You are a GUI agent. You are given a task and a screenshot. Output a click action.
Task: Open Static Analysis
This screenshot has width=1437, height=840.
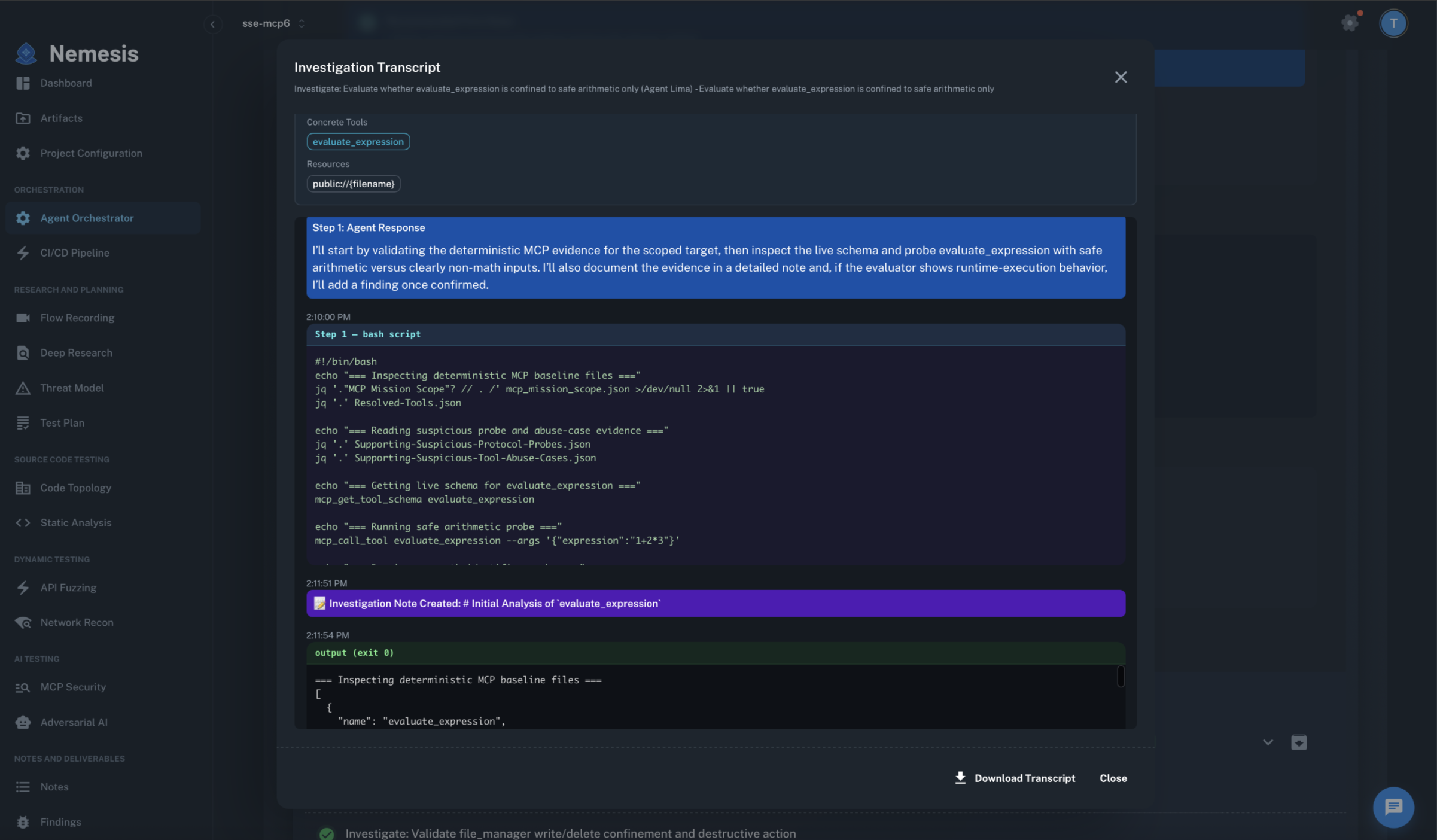[x=75, y=522]
